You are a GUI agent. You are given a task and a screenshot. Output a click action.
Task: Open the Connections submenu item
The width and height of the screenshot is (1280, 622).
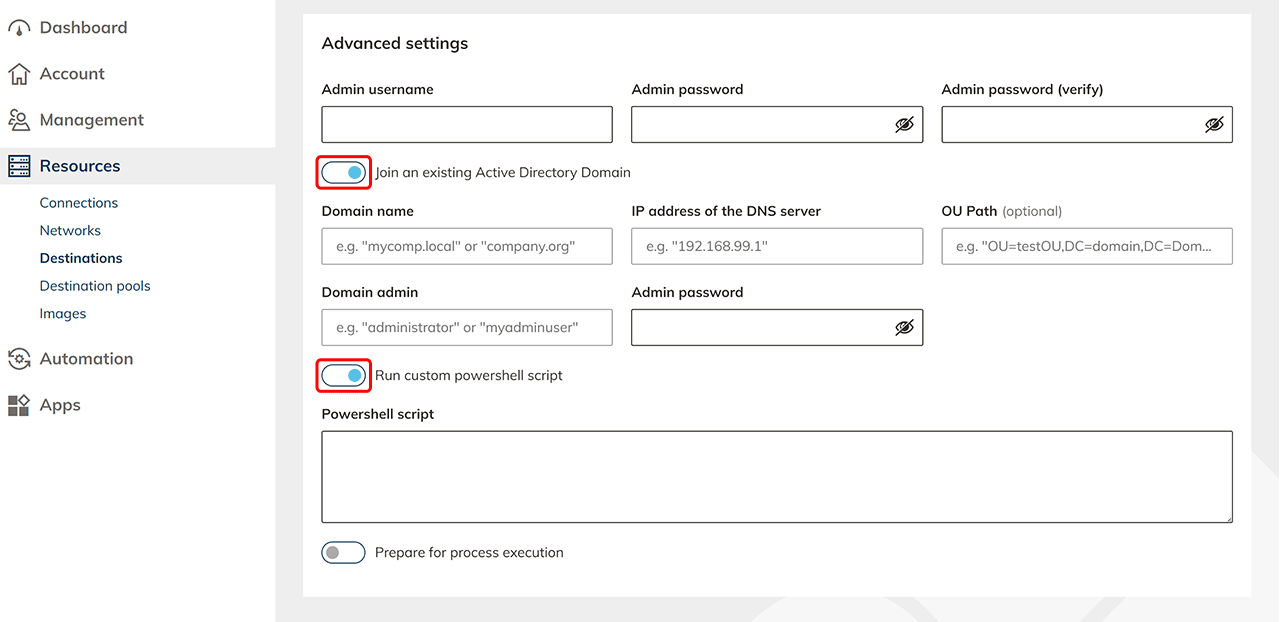pyautogui.click(x=79, y=203)
